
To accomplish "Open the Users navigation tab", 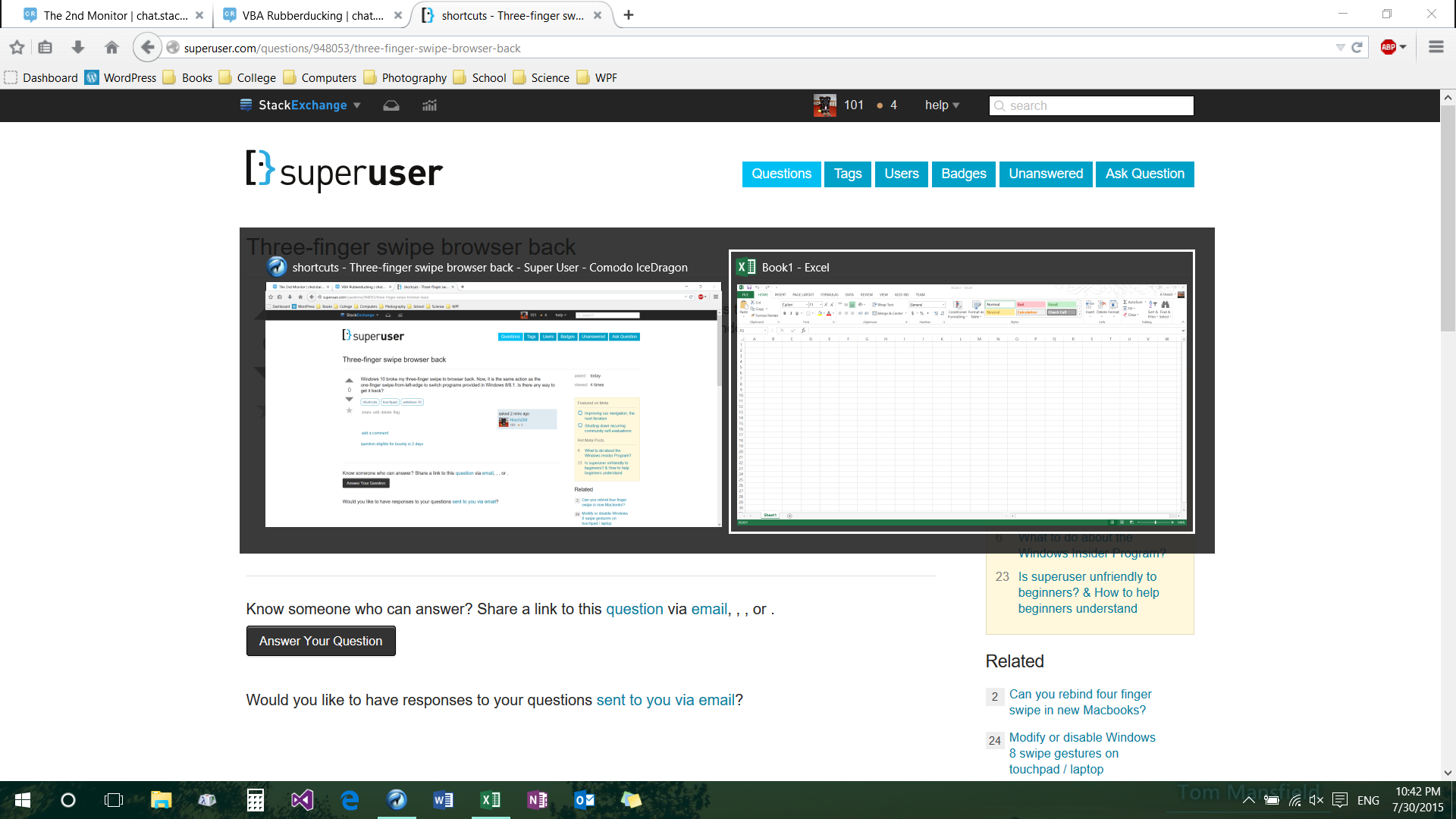I will tap(902, 174).
